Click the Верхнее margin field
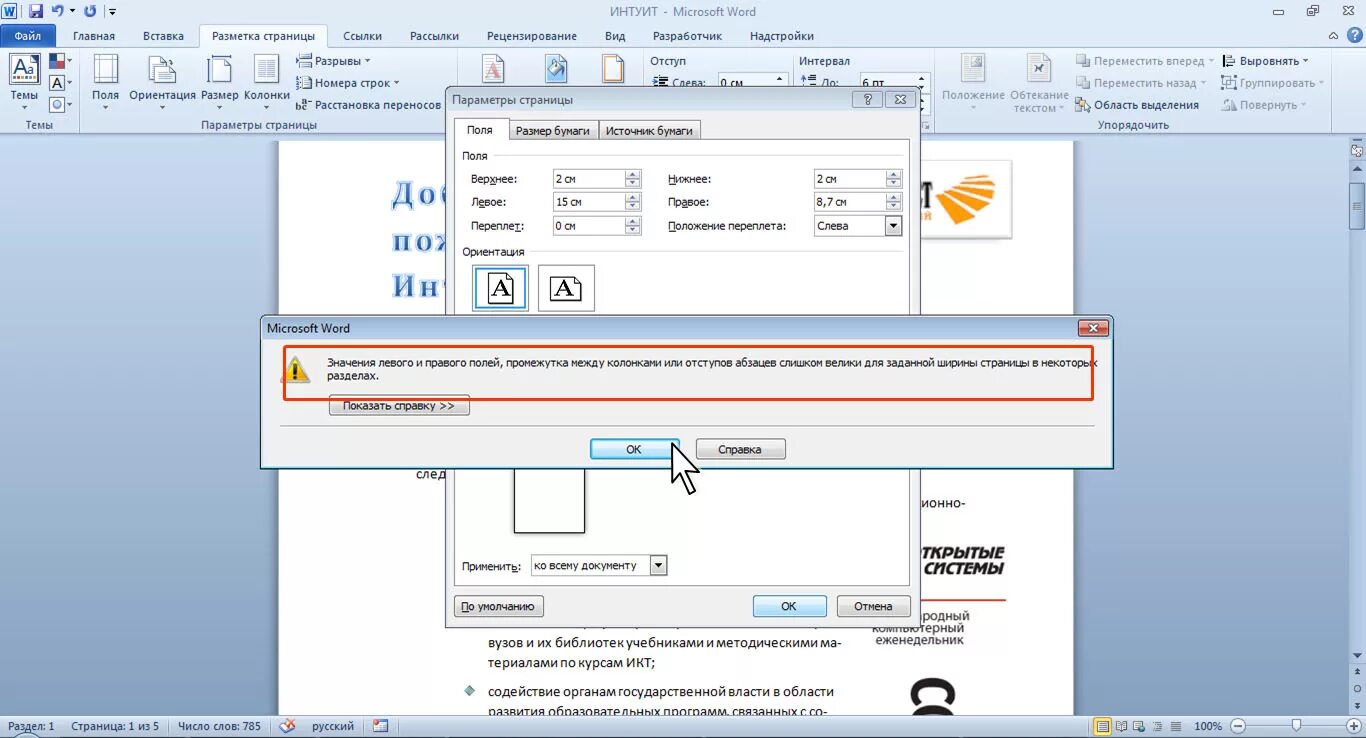Viewport: 1366px width, 738px height. click(589, 179)
